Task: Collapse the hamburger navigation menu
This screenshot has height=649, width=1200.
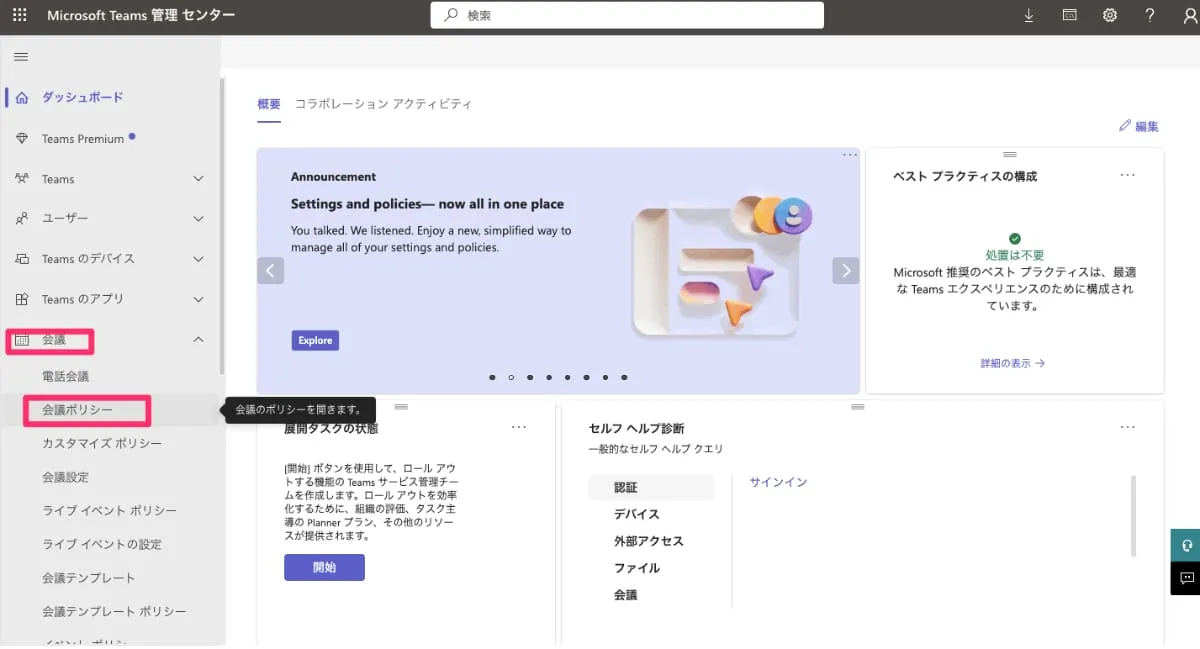Action: [21, 57]
